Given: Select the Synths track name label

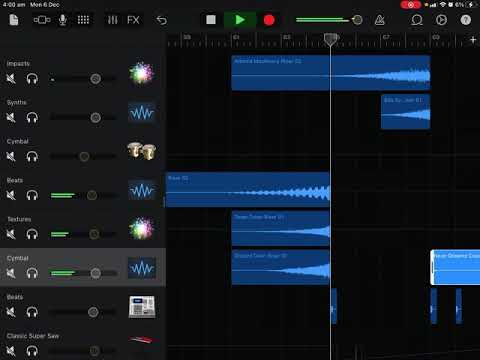Looking at the screenshot, I should (x=17, y=102).
